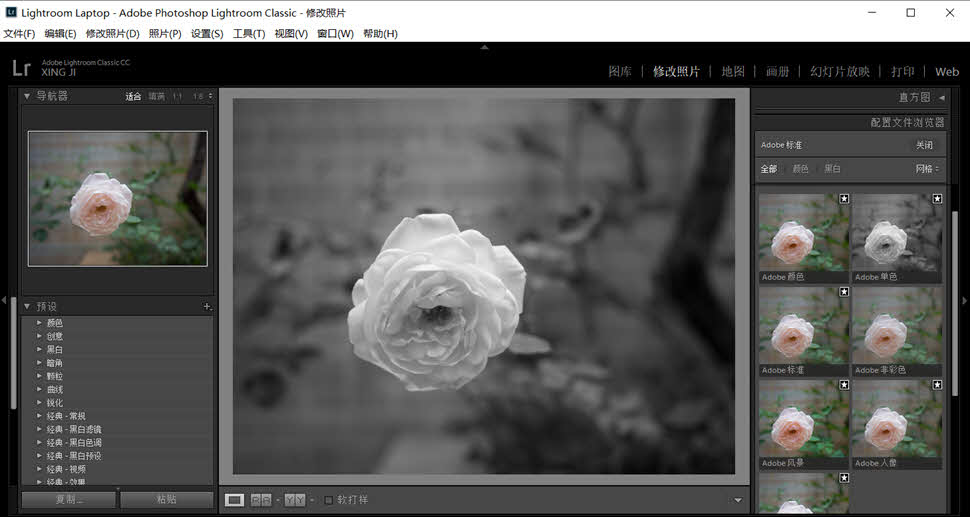Screen dimensions: 970x517
Task: Filter profiles by 颜色
Action: pos(800,169)
